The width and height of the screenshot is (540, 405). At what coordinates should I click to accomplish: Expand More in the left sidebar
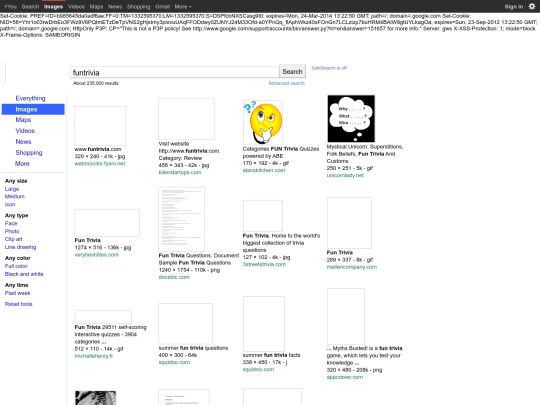(22, 164)
